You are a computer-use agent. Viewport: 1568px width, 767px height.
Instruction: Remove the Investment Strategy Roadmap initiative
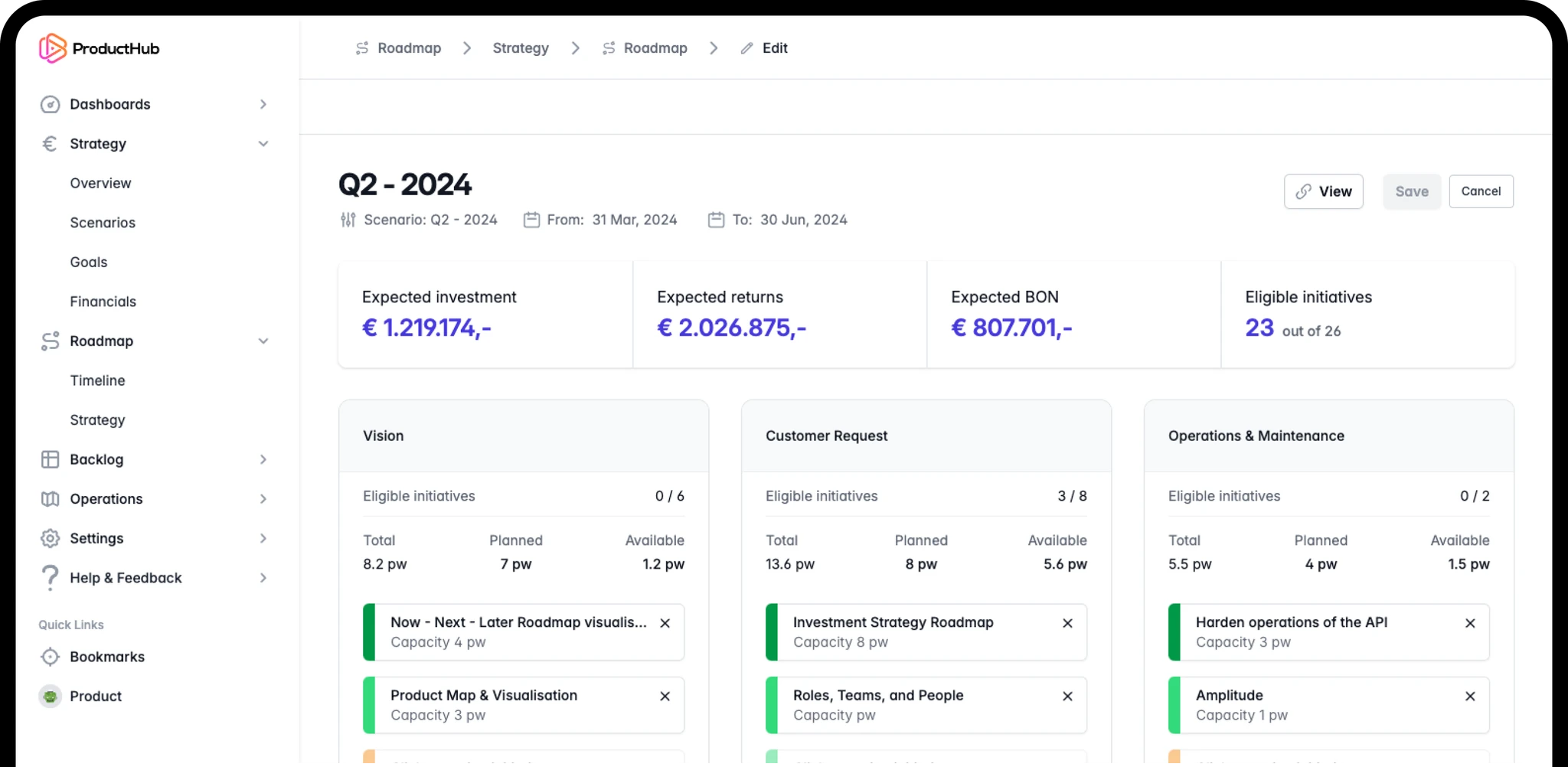tap(1067, 623)
